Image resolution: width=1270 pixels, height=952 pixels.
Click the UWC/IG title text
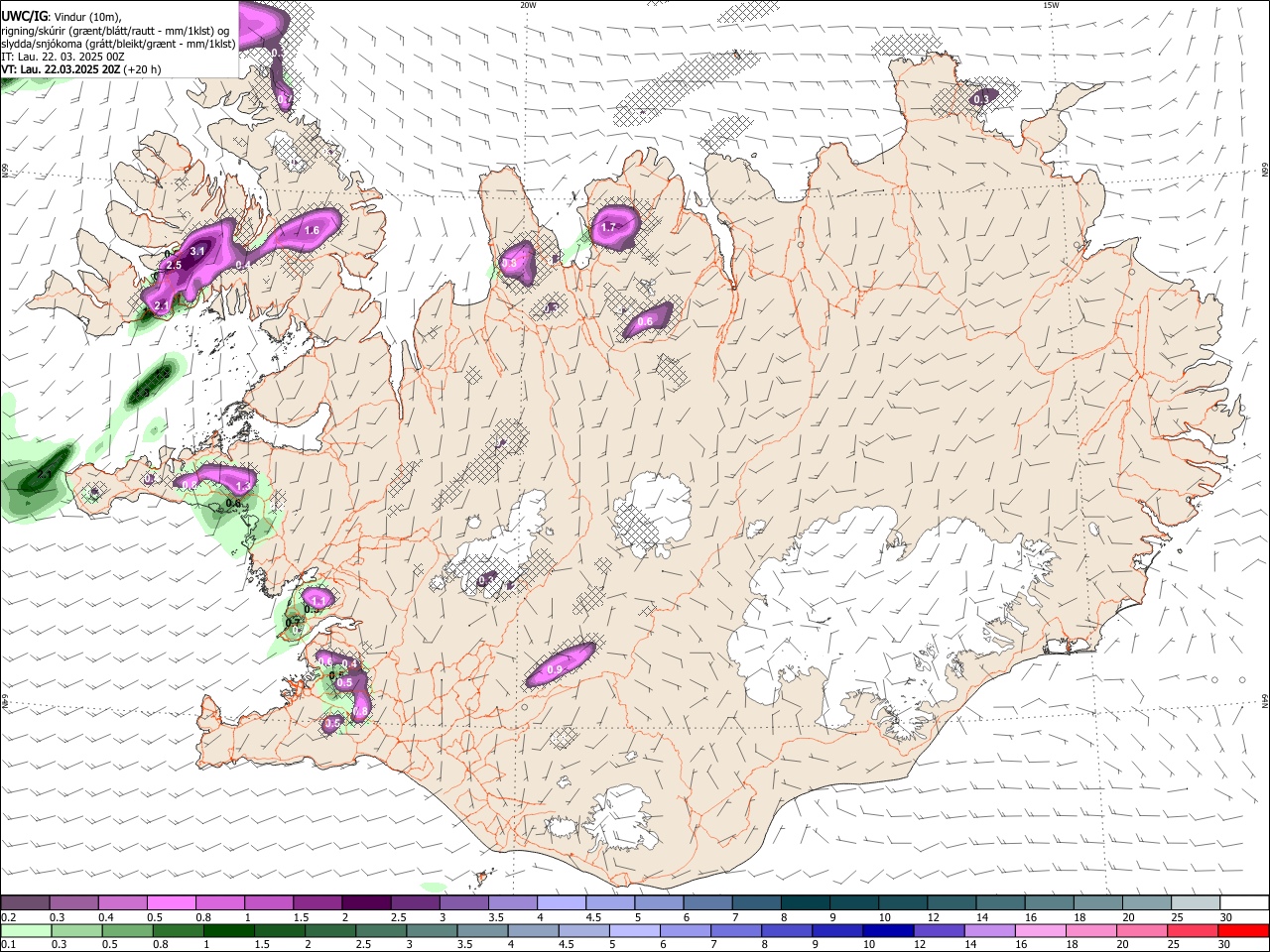24,17
